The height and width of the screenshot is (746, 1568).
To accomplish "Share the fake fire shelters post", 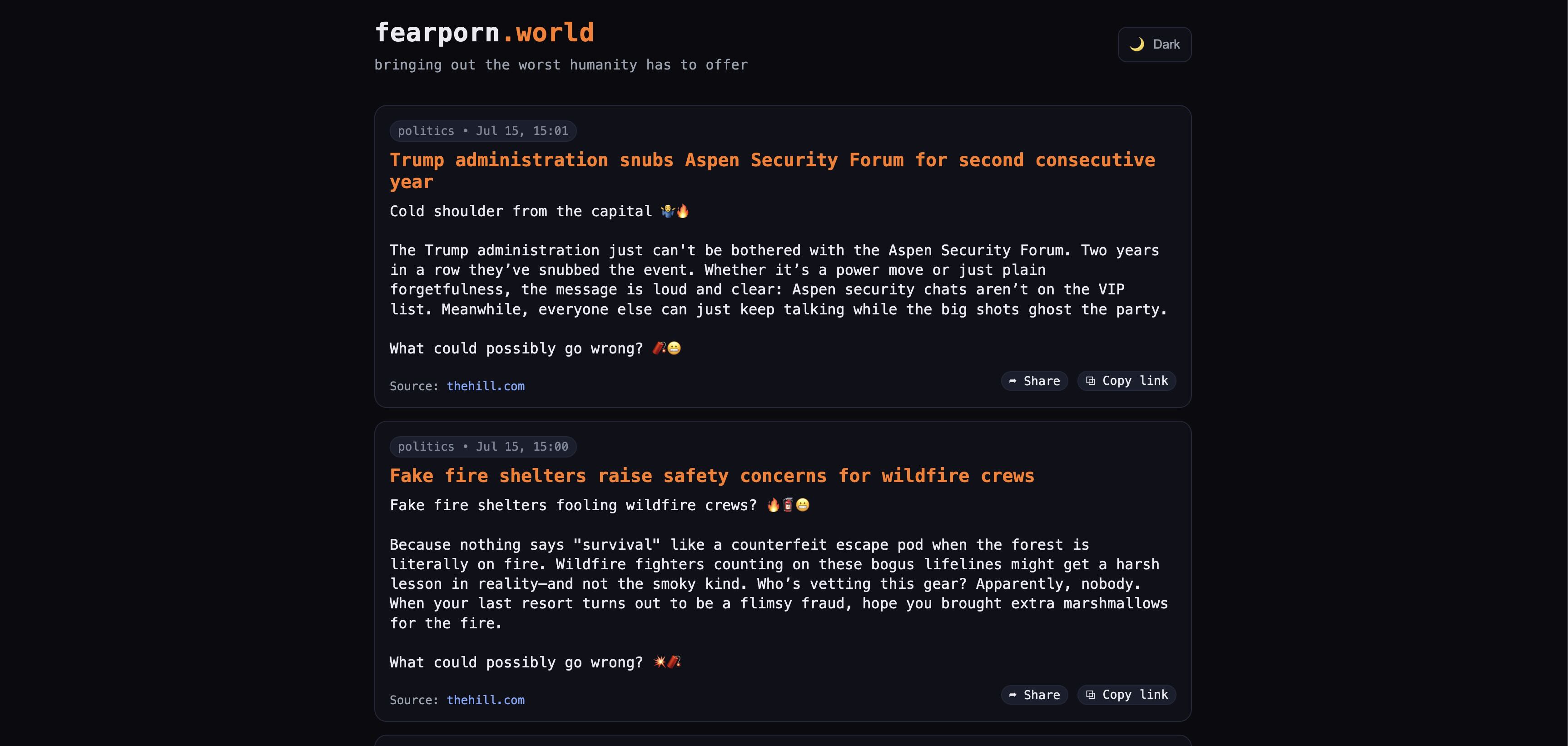I will pos(1034,695).
